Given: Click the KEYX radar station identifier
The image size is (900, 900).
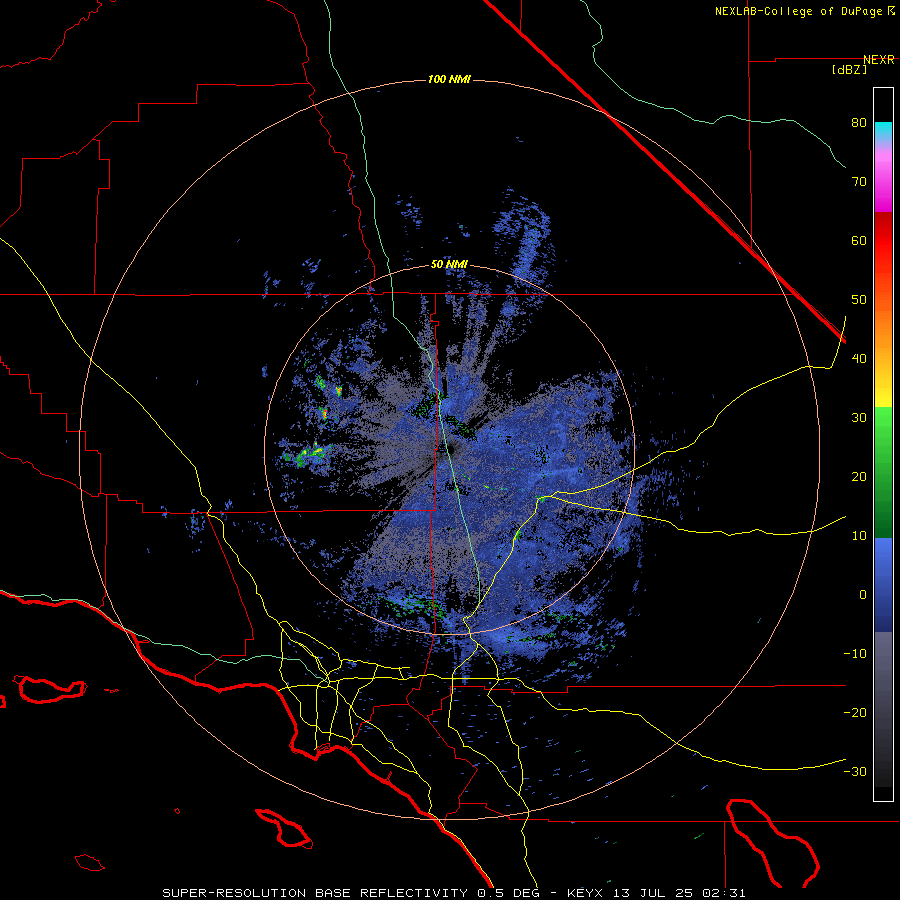Looking at the screenshot, I should tap(588, 893).
